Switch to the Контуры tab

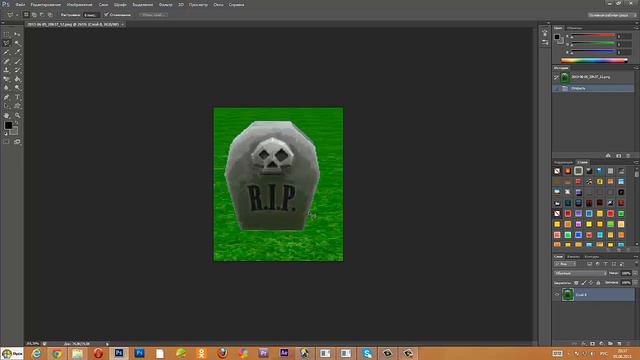592,257
